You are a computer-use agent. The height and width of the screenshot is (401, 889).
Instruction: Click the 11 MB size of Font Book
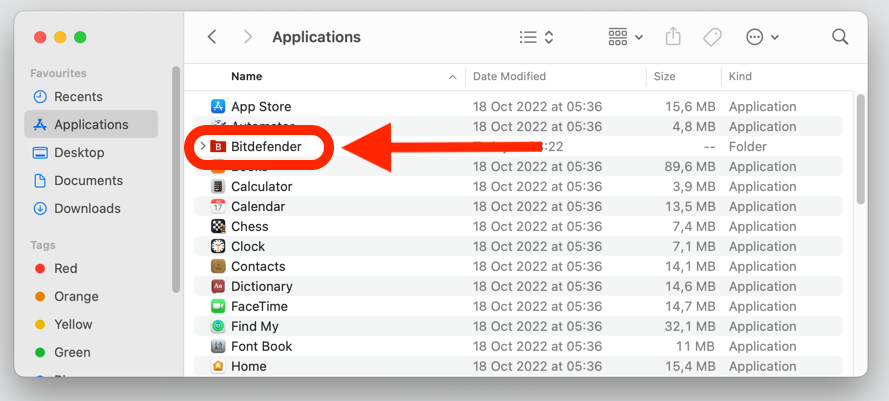pyautogui.click(x=697, y=346)
